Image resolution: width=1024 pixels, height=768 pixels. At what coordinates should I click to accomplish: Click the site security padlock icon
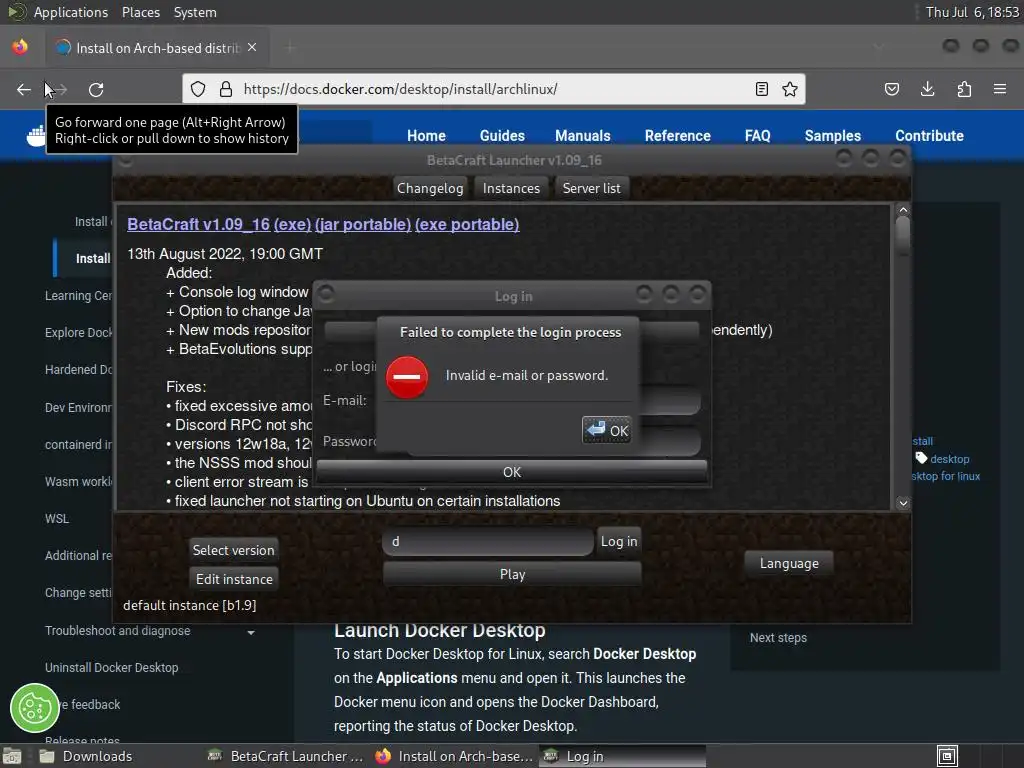click(225, 89)
